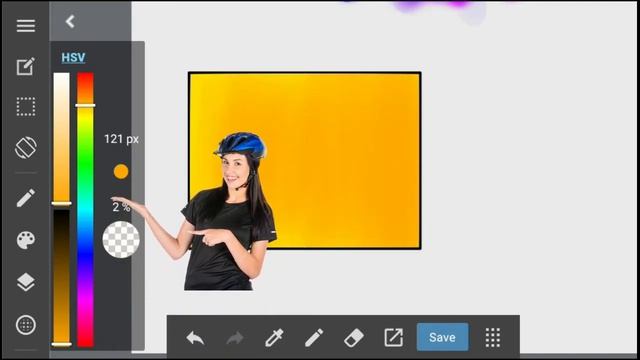Open the hamburger menu
The image size is (640, 360).
click(x=25, y=26)
